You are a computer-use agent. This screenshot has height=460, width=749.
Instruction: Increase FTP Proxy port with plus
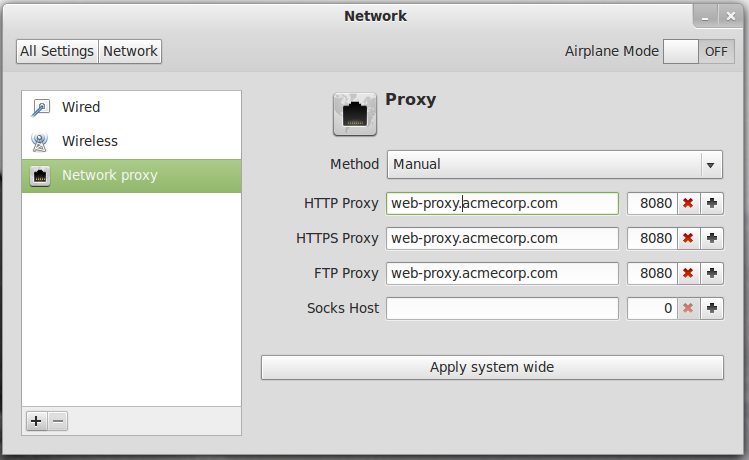(x=712, y=273)
